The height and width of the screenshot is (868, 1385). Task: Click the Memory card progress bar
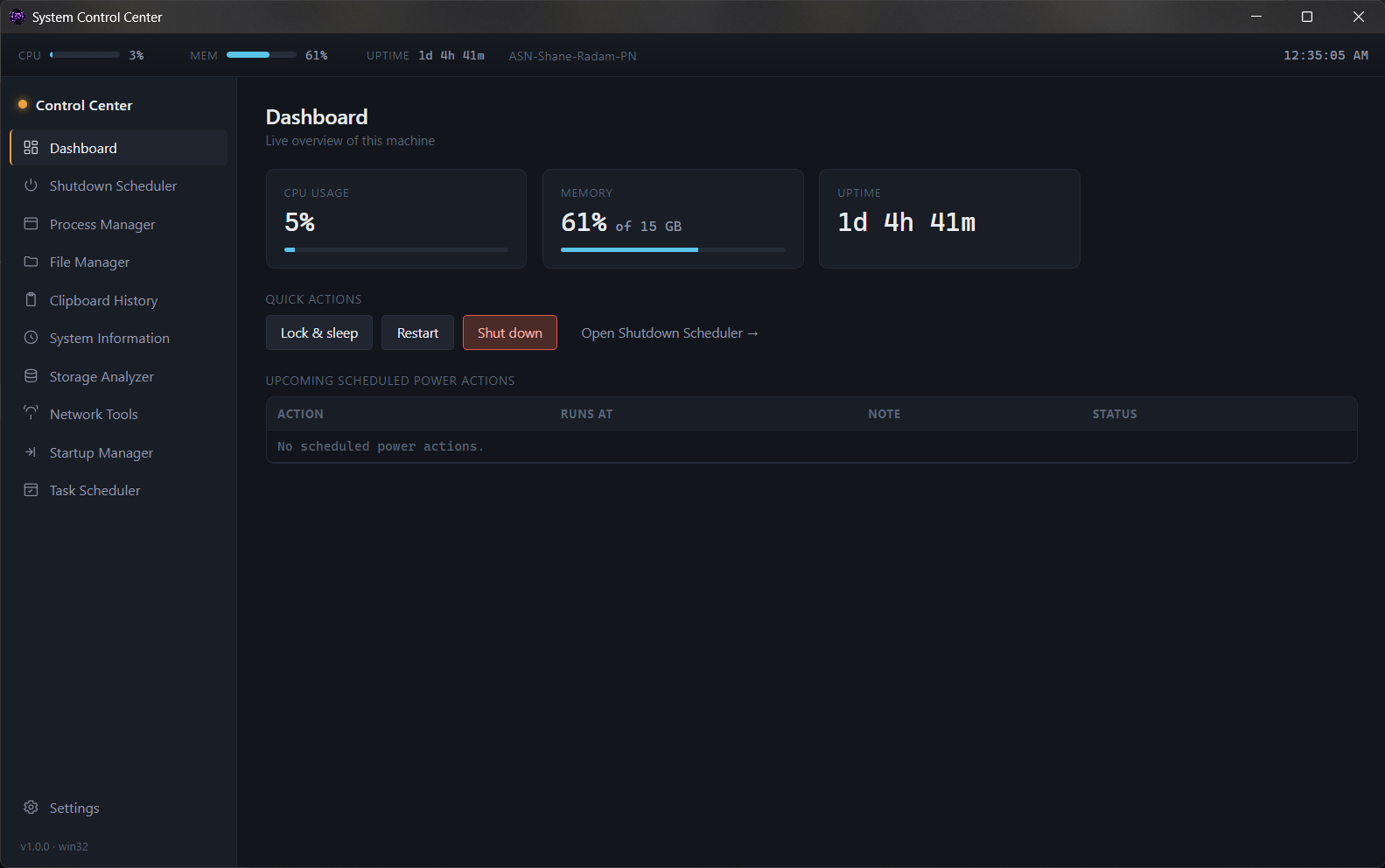tap(673, 249)
